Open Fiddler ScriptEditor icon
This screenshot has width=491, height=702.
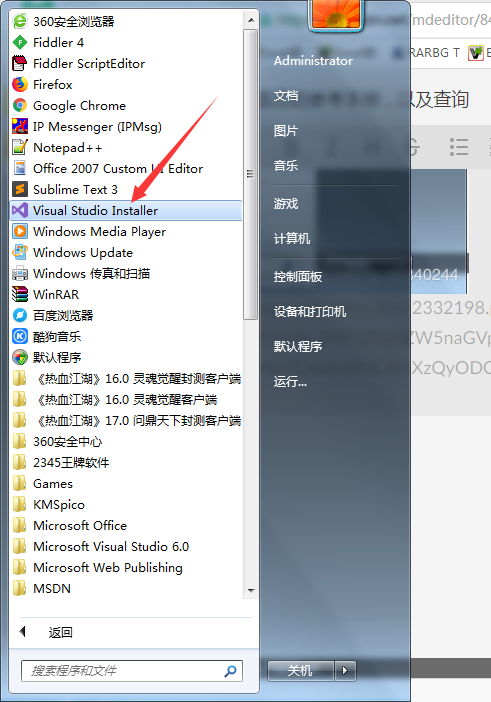click(20, 64)
